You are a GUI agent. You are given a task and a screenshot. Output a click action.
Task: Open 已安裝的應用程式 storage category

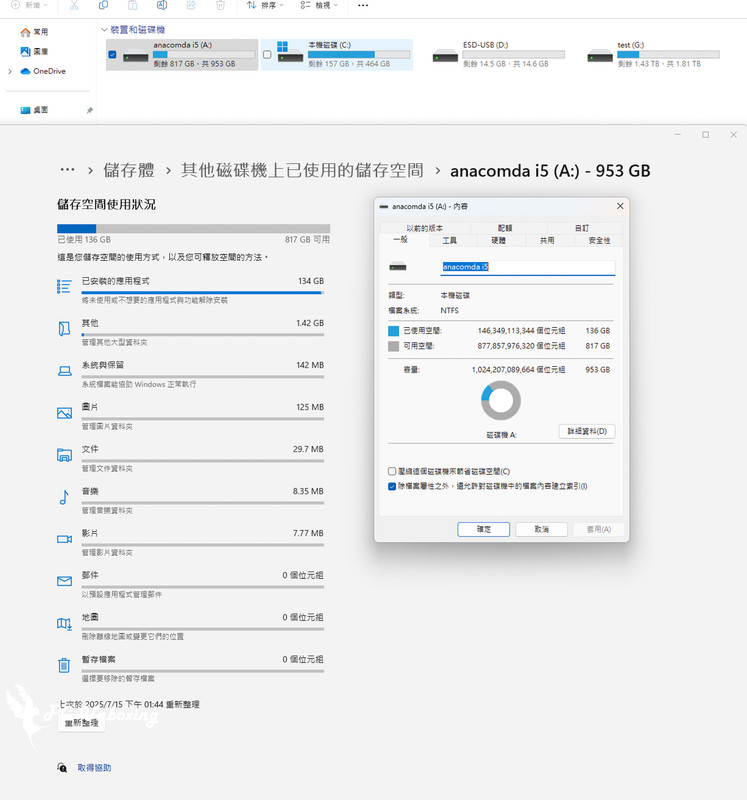point(190,291)
